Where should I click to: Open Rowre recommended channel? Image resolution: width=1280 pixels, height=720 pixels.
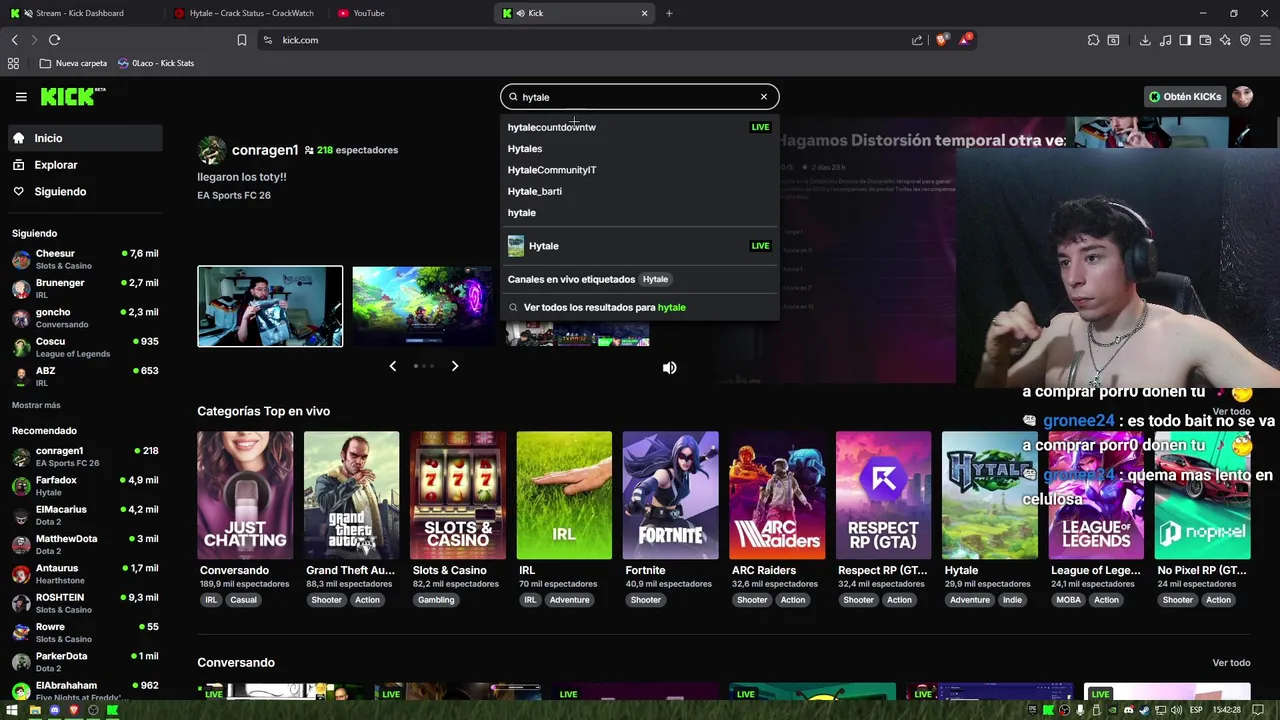(x=85, y=633)
